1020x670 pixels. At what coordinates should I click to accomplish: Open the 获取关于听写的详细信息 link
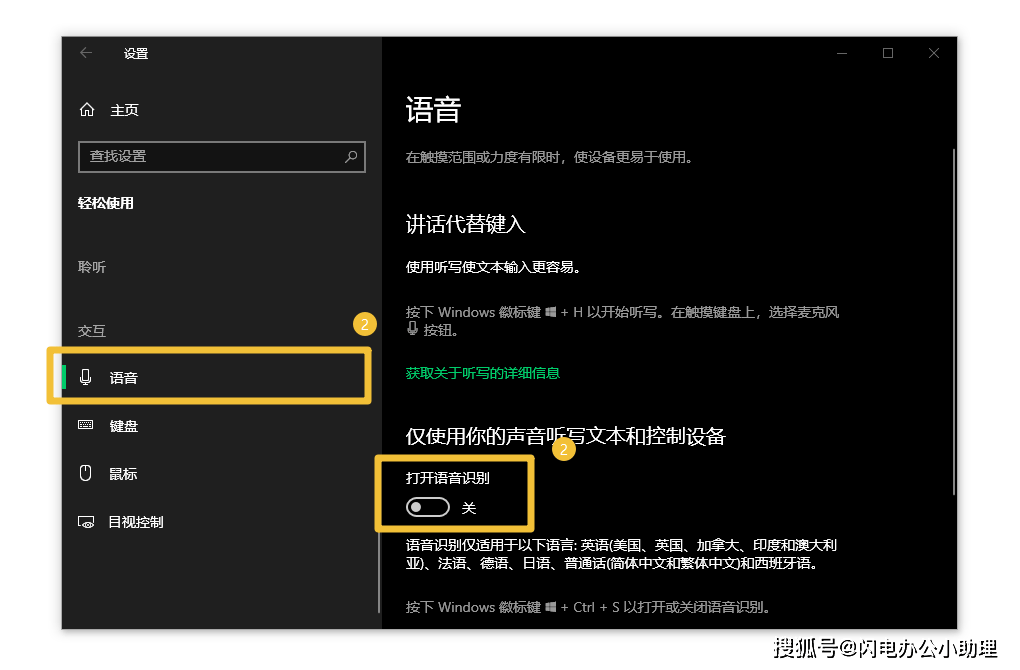click(x=483, y=373)
